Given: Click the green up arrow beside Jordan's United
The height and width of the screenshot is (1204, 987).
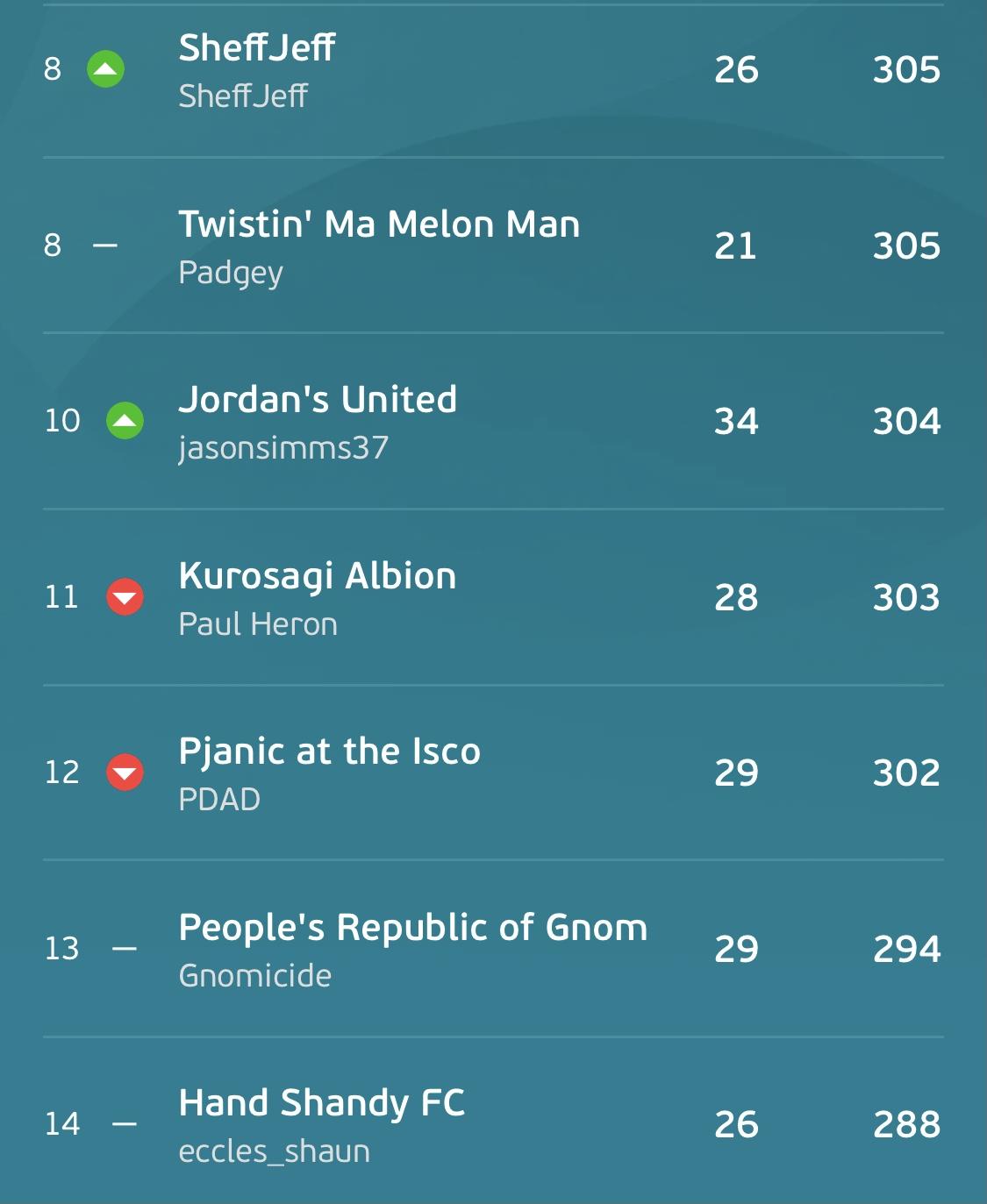Looking at the screenshot, I should click(x=125, y=421).
